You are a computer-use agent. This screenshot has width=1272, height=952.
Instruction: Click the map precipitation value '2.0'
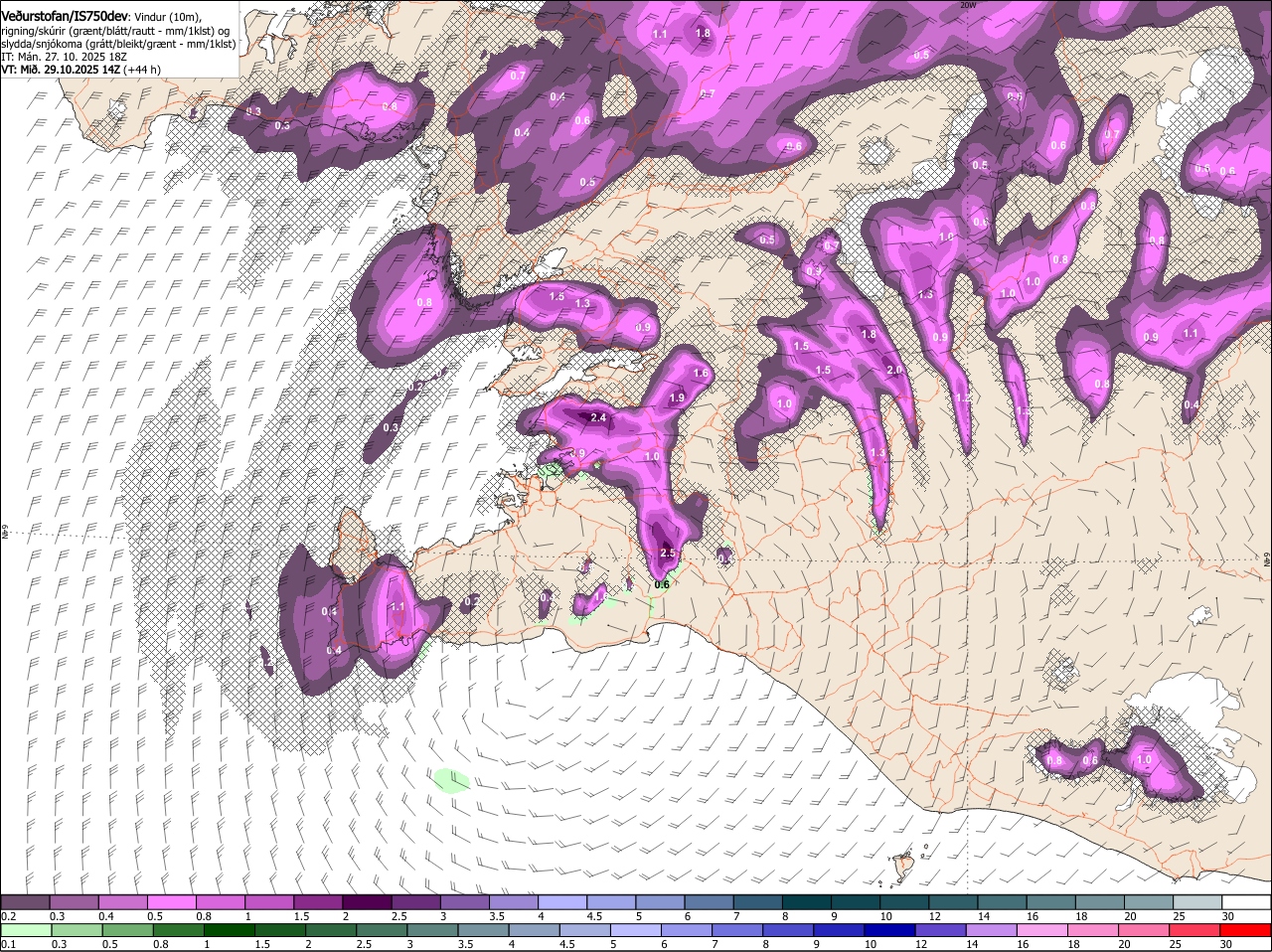click(x=893, y=370)
